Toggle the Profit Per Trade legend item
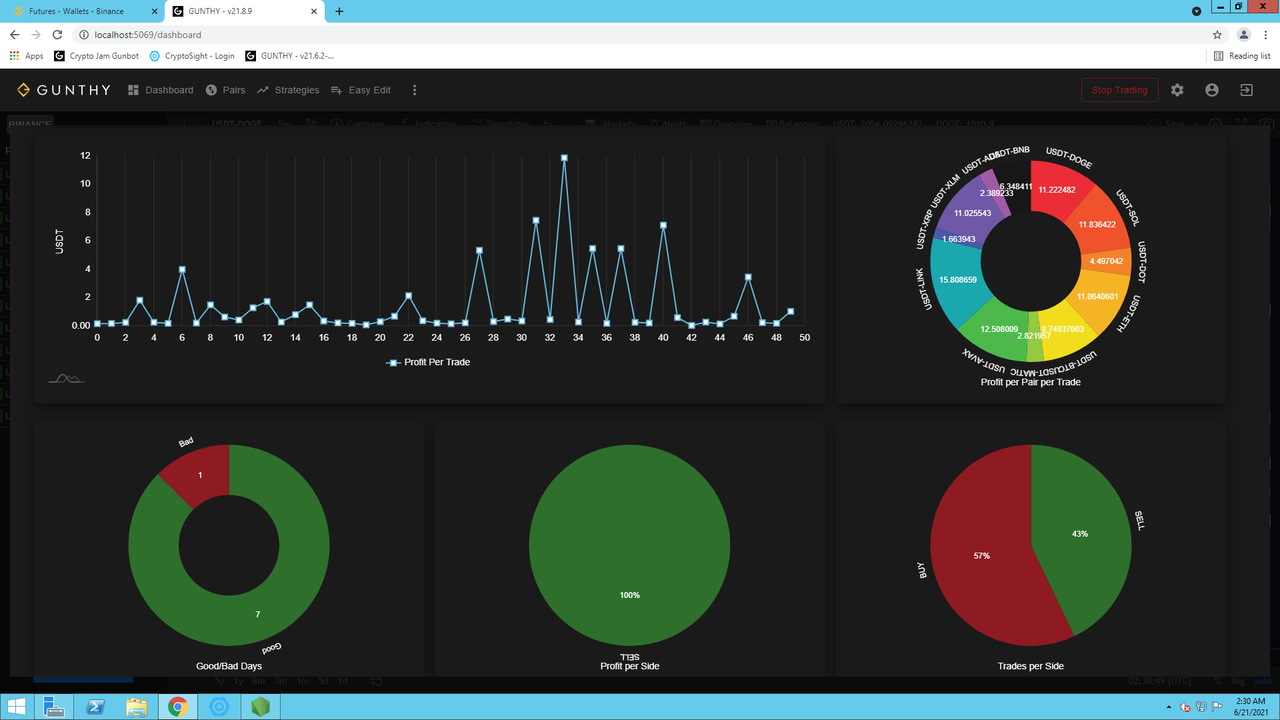The image size is (1280, 720). click(x=428, y=362)
